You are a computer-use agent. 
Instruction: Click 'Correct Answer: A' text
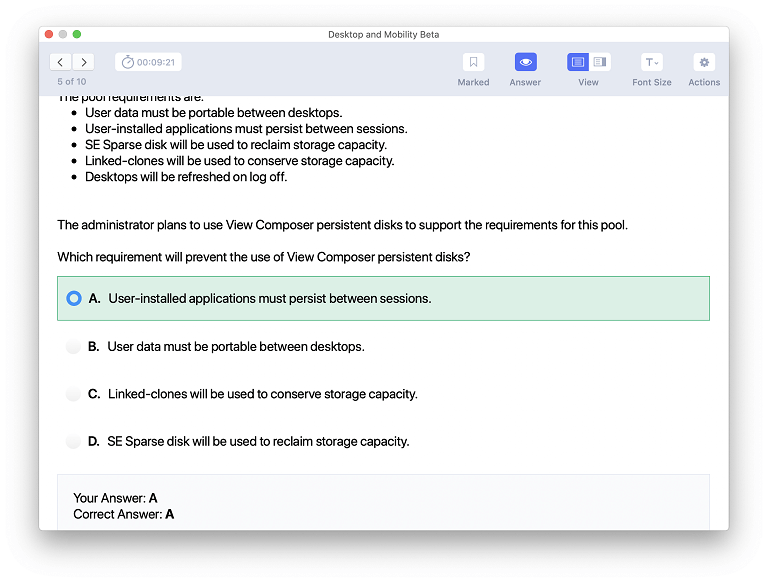(x=123, y=514)
